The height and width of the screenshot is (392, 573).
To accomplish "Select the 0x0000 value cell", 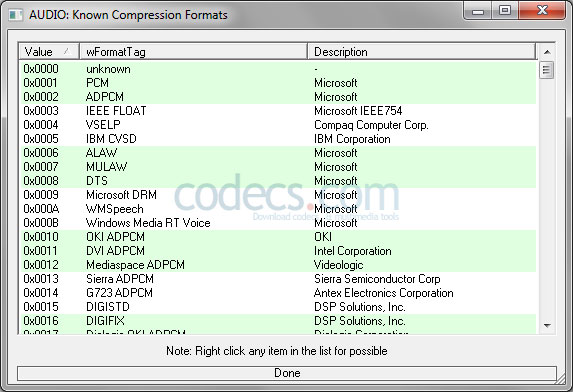I will point(41,69).
